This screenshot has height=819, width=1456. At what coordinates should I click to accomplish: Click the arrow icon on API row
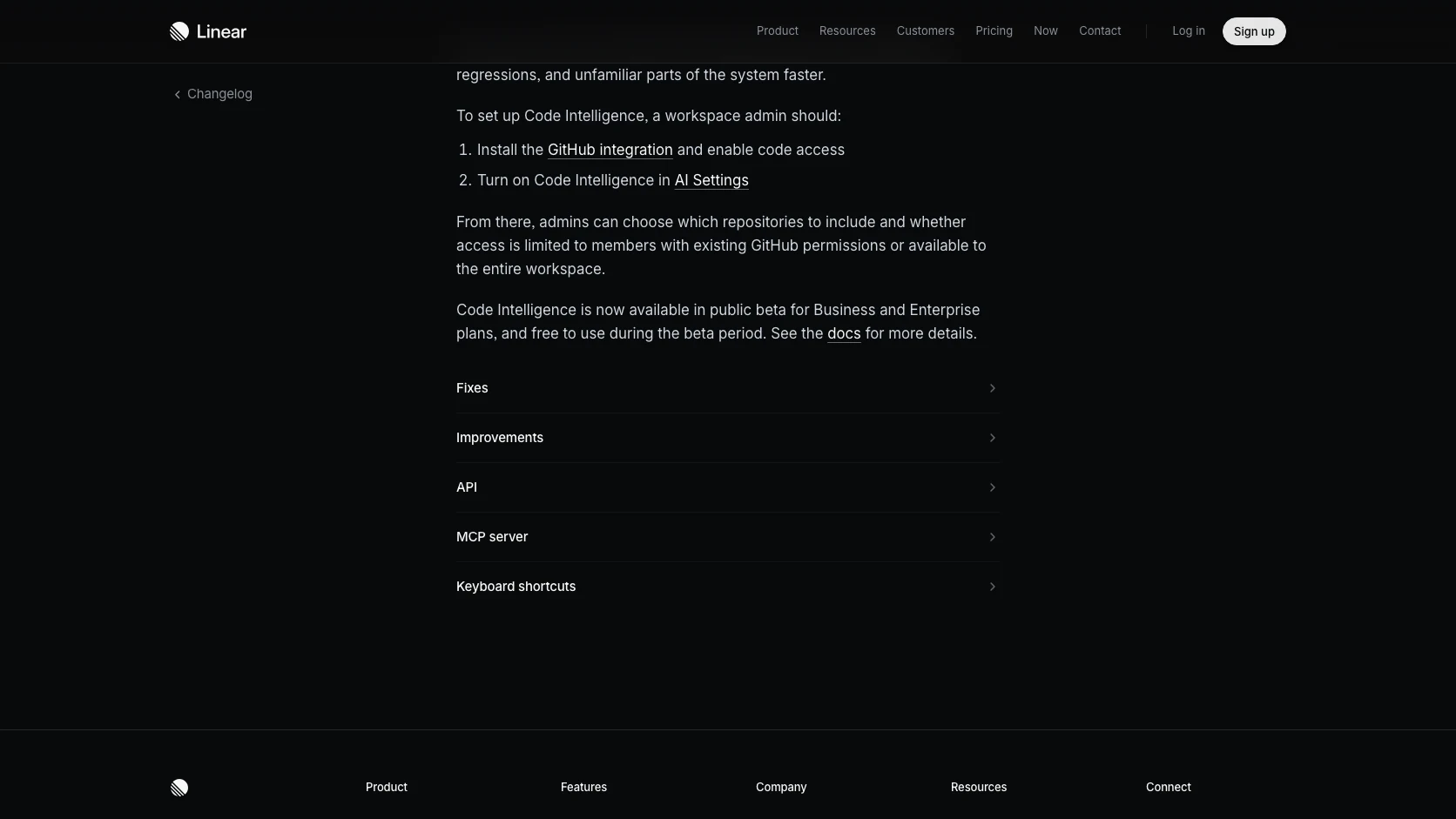[992, 487]
